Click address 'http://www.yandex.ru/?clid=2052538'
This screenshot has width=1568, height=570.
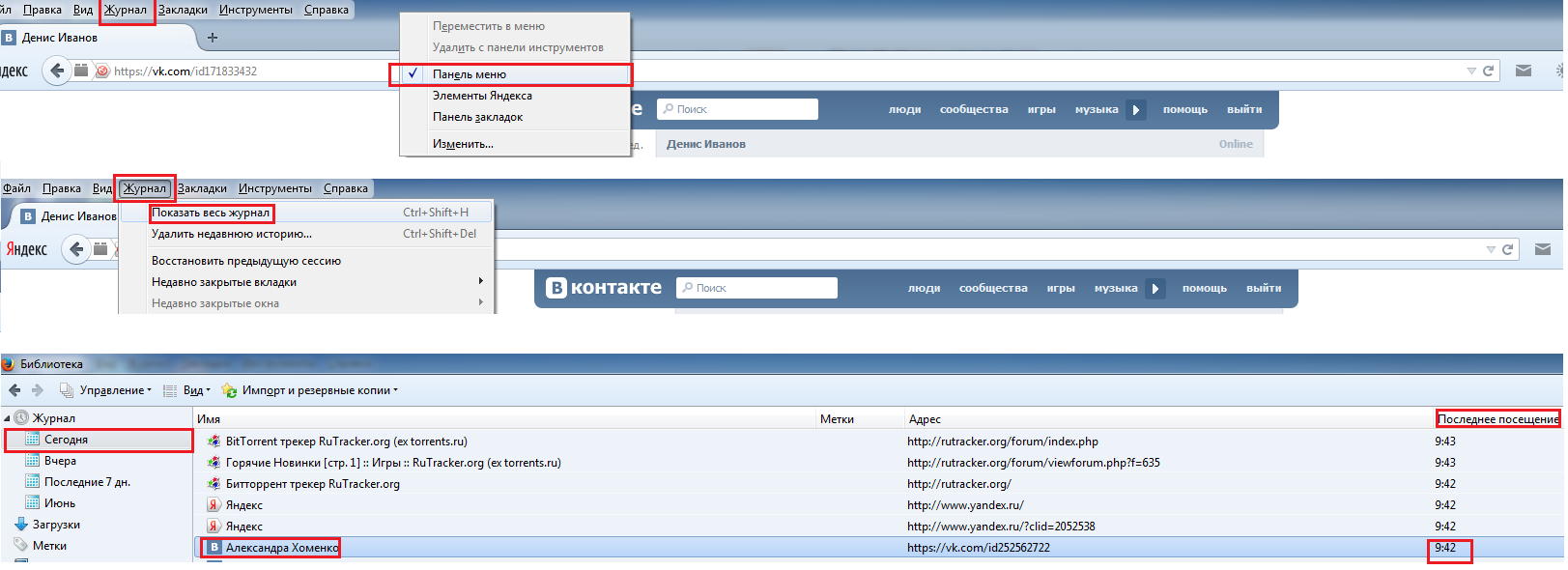pos(1001,527)
